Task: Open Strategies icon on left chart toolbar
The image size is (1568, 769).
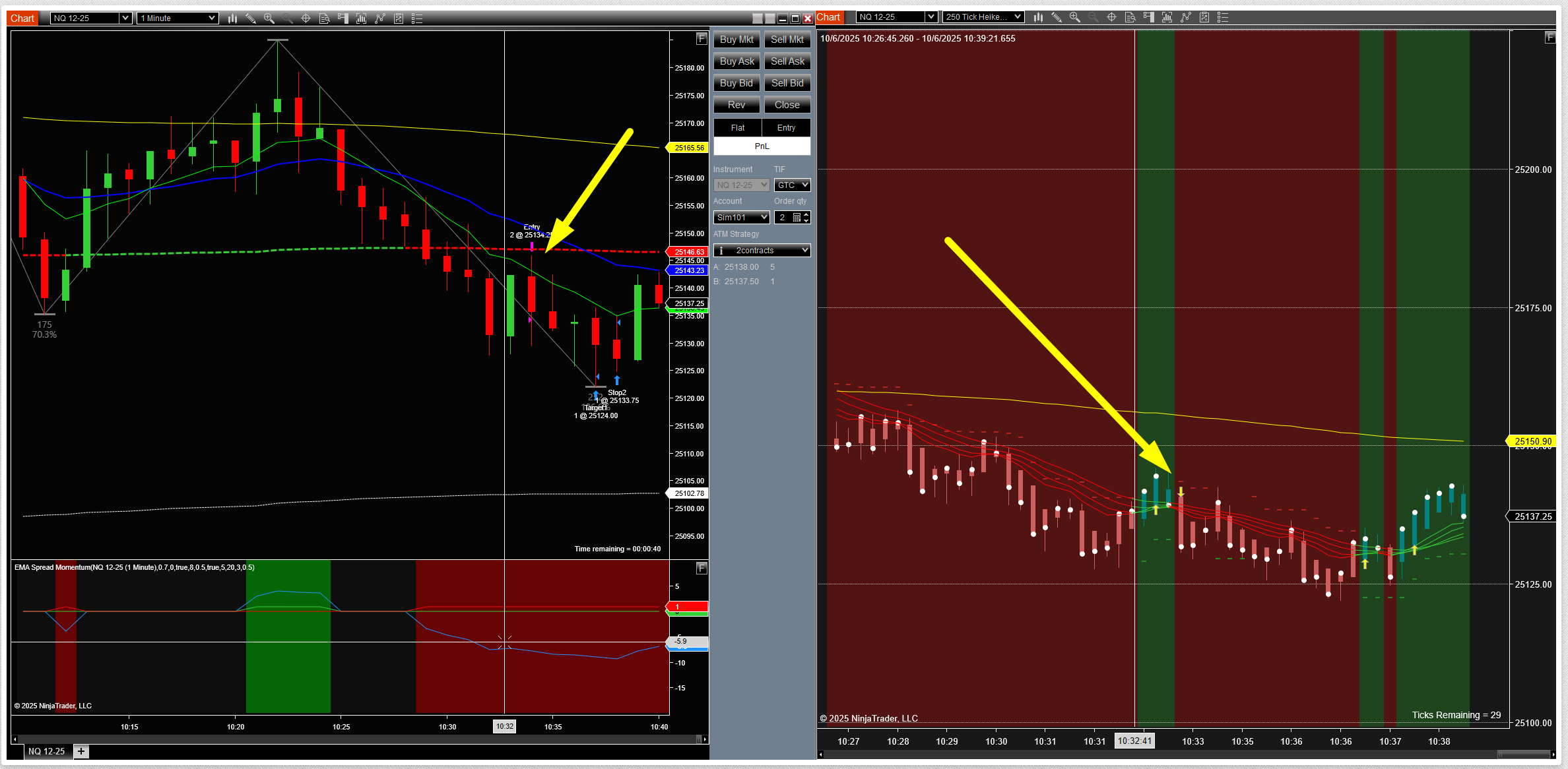Action: [x=379, y=18]
